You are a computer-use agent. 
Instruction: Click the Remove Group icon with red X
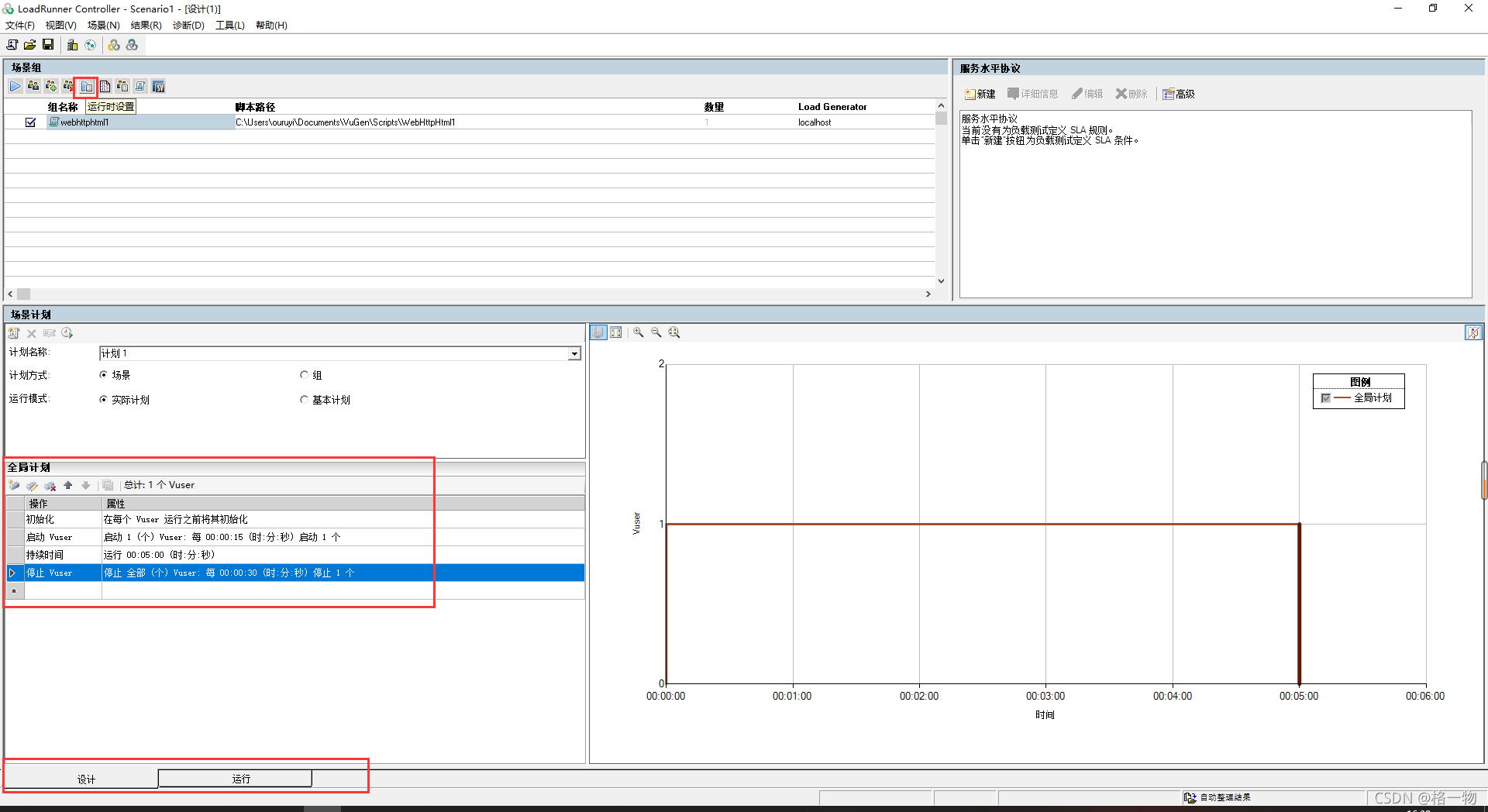click(x=68, y=86)
